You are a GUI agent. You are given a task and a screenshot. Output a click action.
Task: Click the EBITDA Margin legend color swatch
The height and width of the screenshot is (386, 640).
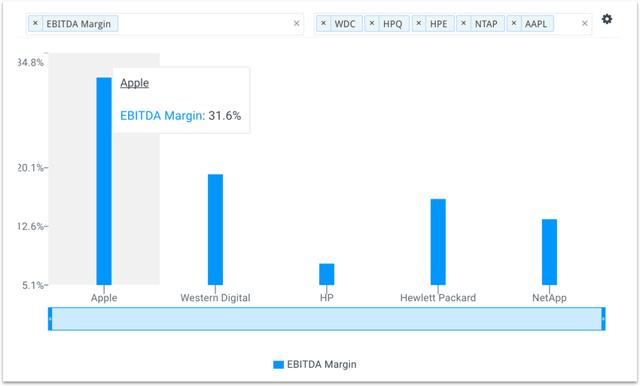(278, 365)
